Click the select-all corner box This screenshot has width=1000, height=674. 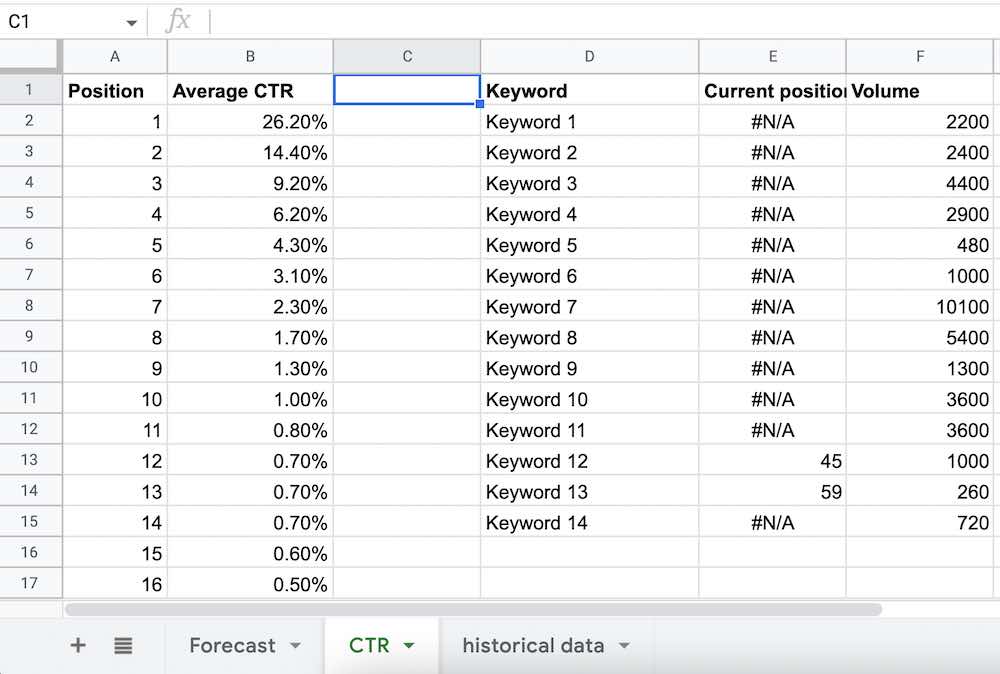click(30, 57)
